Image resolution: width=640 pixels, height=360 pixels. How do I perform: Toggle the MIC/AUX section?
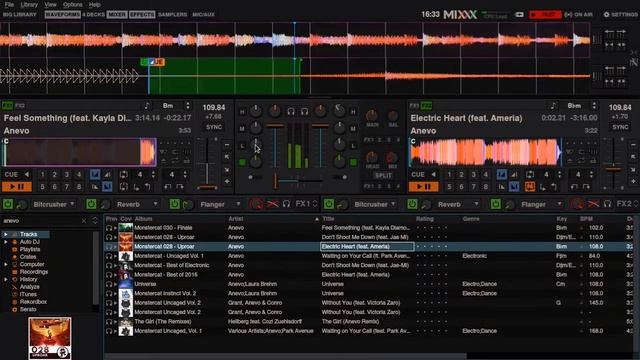(203, 14)
